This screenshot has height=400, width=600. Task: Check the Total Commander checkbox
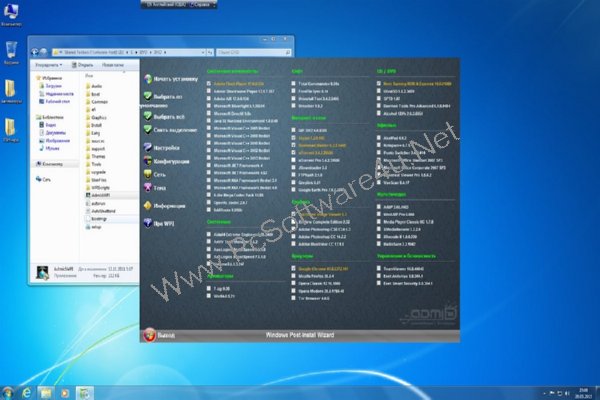tap(293, 83)
